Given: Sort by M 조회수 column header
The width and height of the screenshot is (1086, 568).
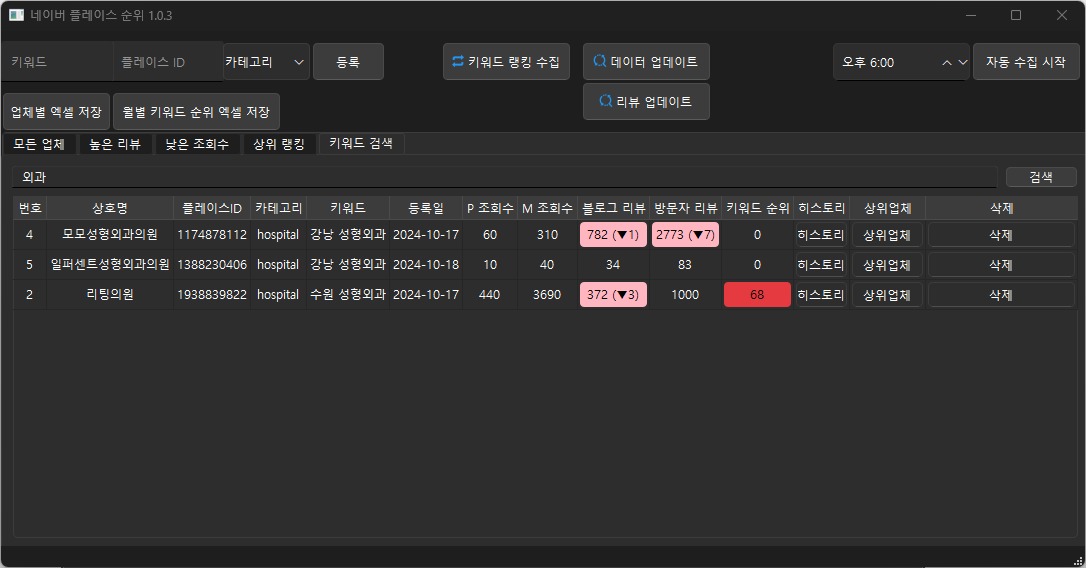Looking at the screenshot, I should tap(547, 208).
